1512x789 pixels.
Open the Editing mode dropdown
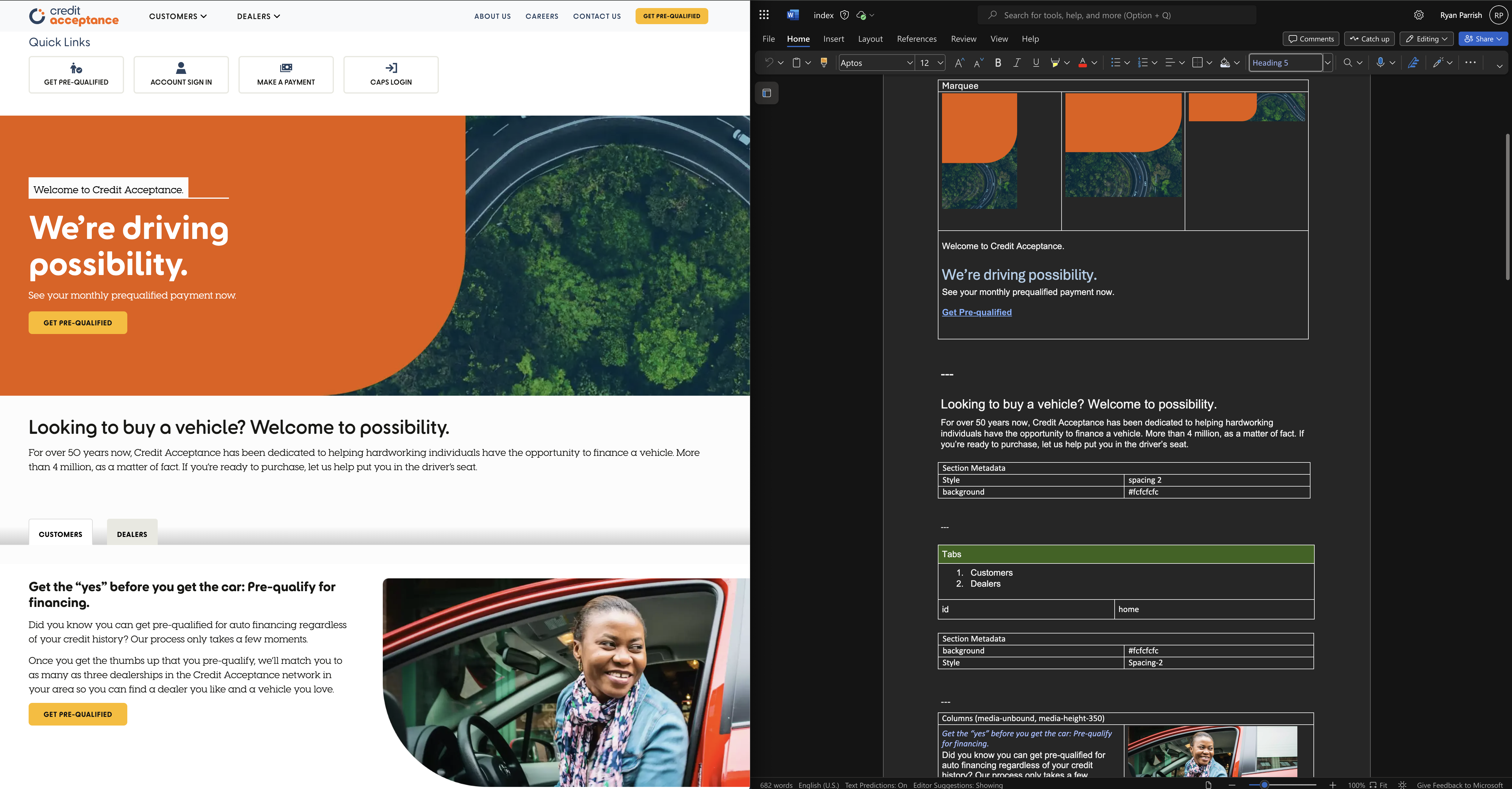(x=1426, y=39)
